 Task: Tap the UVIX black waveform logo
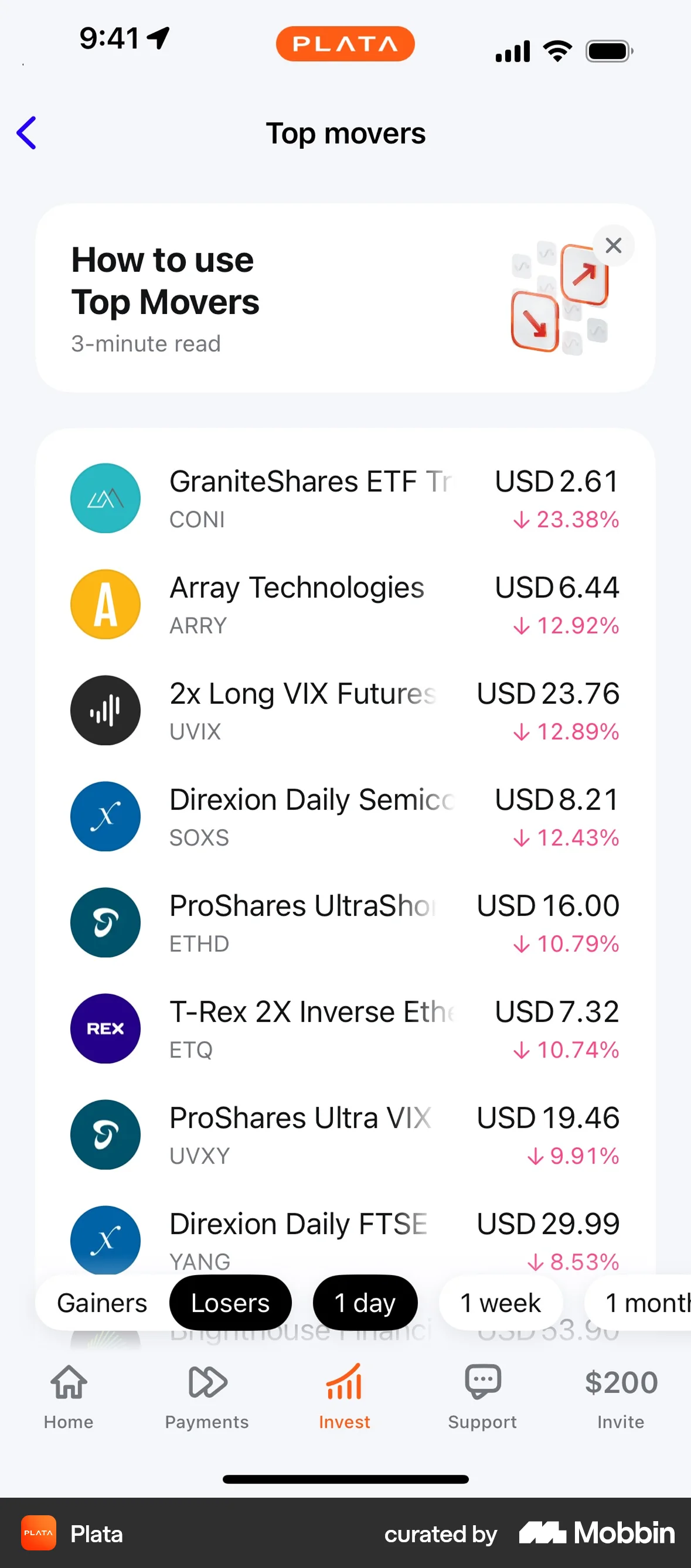pos(105,710)
